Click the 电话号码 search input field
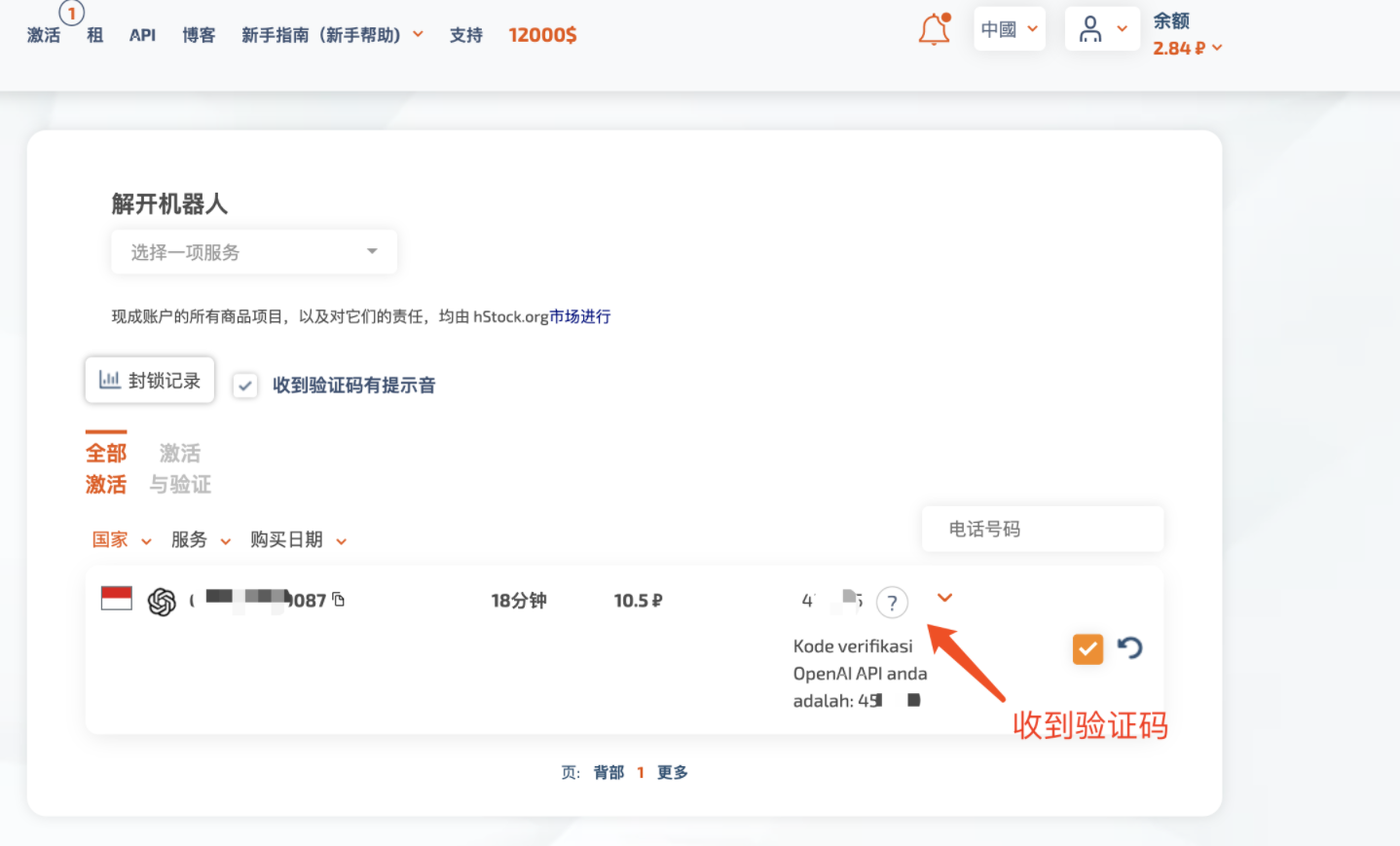This screenshot has height=846, width=1400. 1042,529
